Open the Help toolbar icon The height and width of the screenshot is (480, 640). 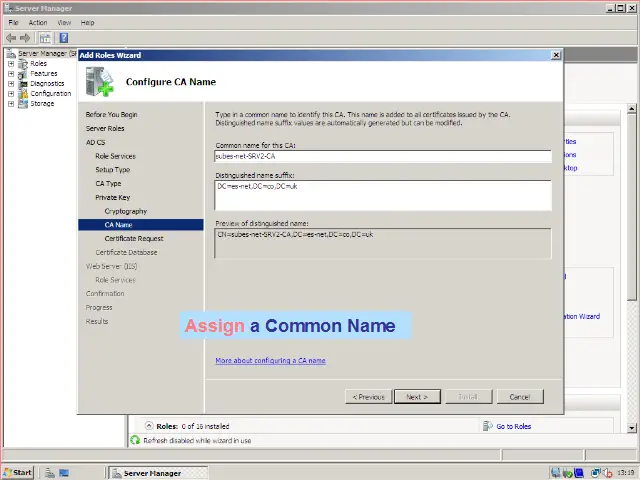point(64,38)
